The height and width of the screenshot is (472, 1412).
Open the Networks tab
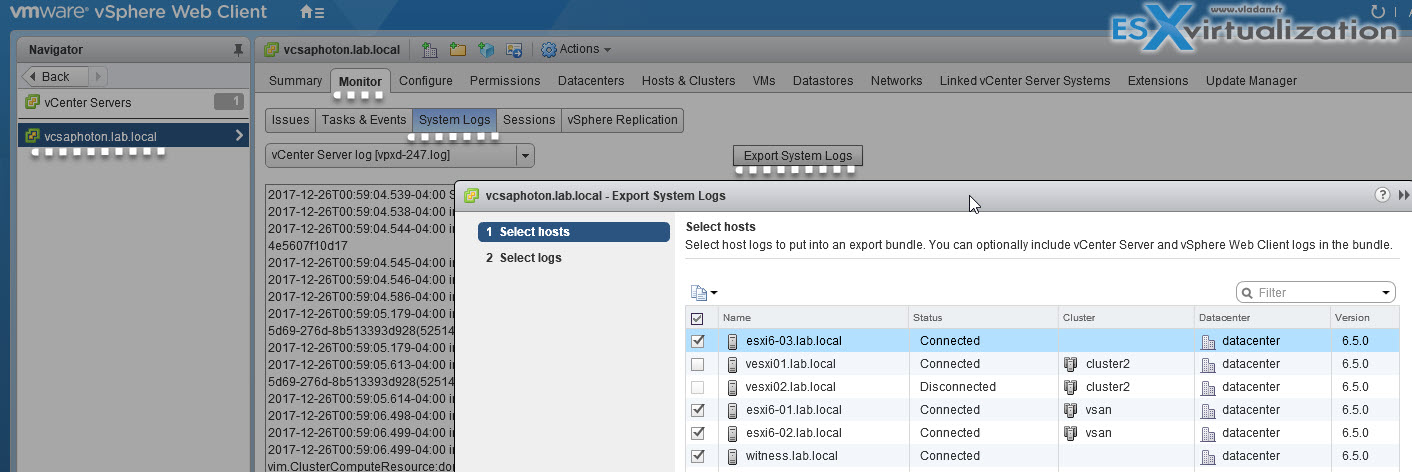point(896,81)
